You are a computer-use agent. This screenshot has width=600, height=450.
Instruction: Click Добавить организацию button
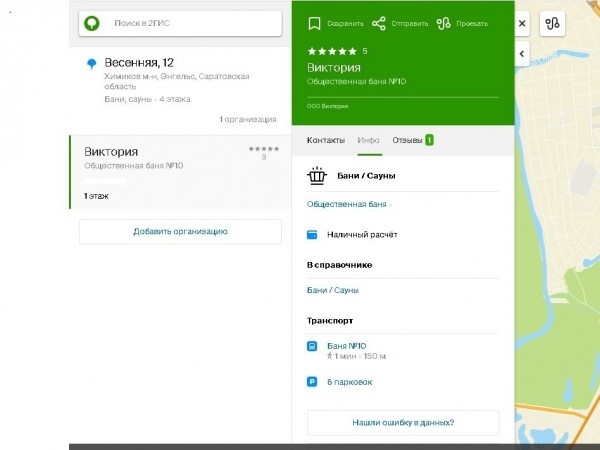pos(180,232)
